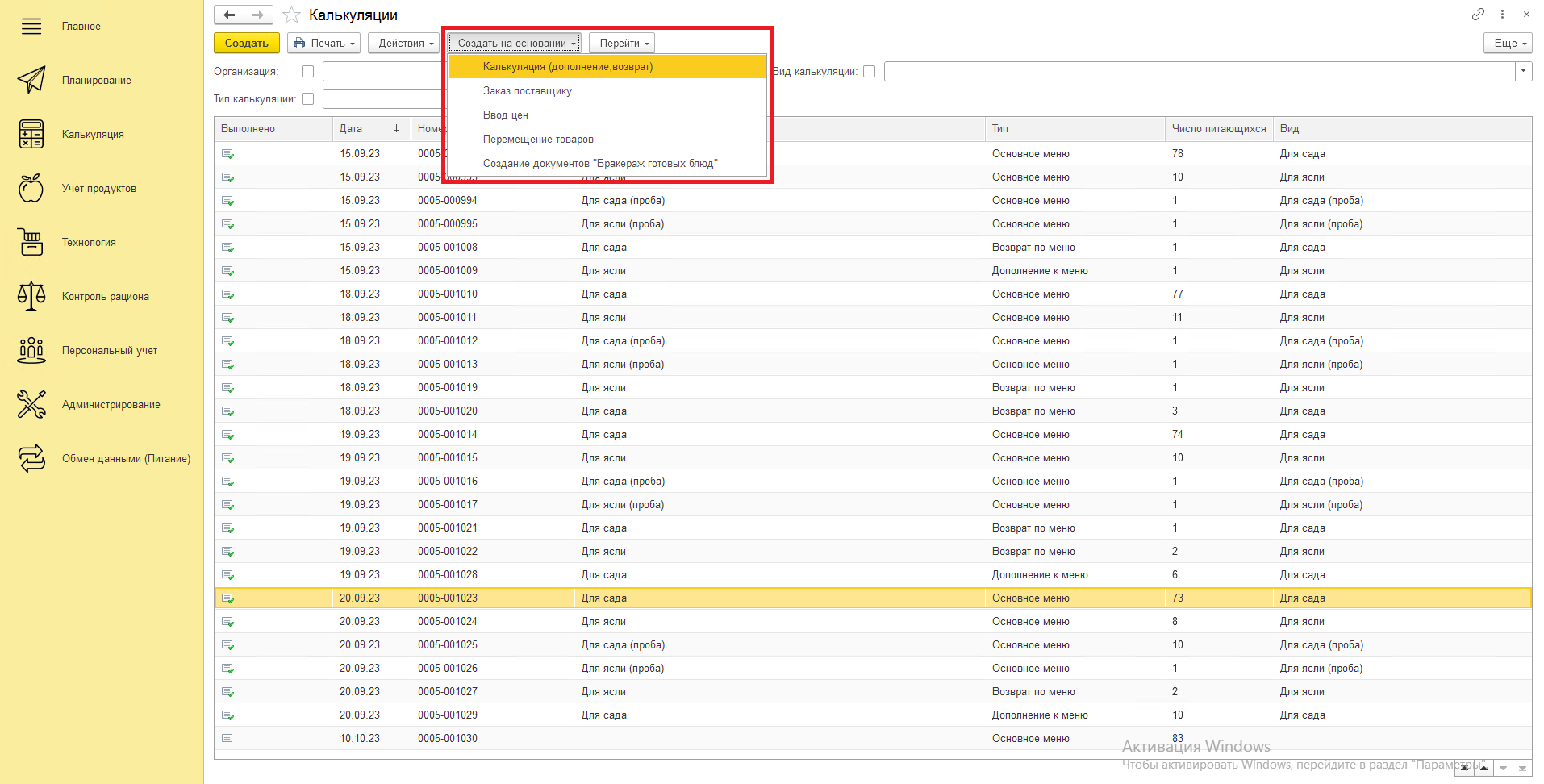The height and width of the screenshot is (784, 1544).
Task: Click the Калькуляция calculator icon
Action: point(31,134)
